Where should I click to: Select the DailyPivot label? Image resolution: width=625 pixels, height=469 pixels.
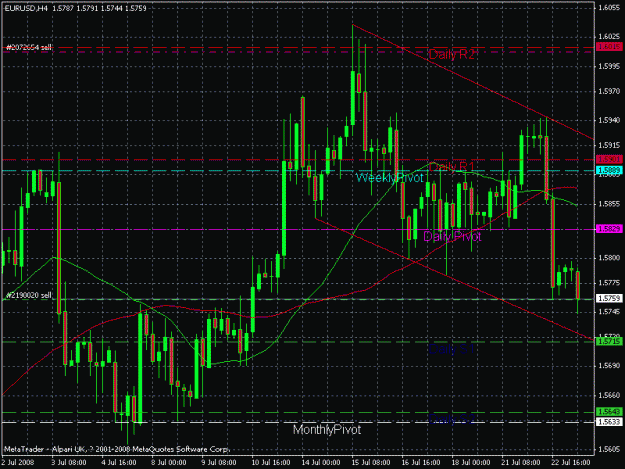[x=452, y=236]
